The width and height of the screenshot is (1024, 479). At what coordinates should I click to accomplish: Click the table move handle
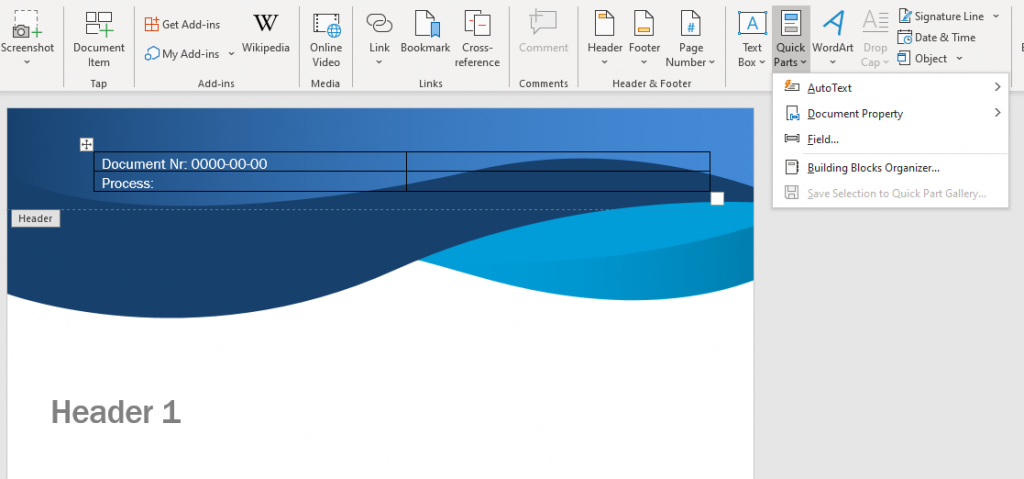86,144
